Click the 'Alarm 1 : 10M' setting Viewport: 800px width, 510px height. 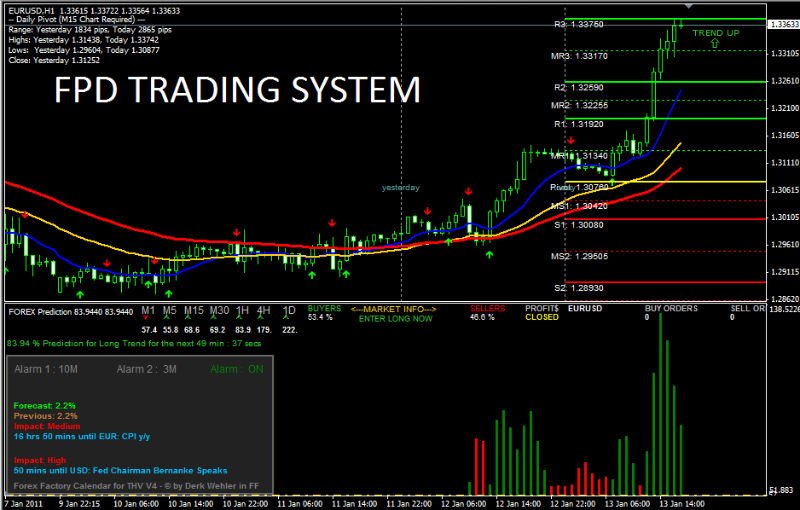click(x=46, y=369)
